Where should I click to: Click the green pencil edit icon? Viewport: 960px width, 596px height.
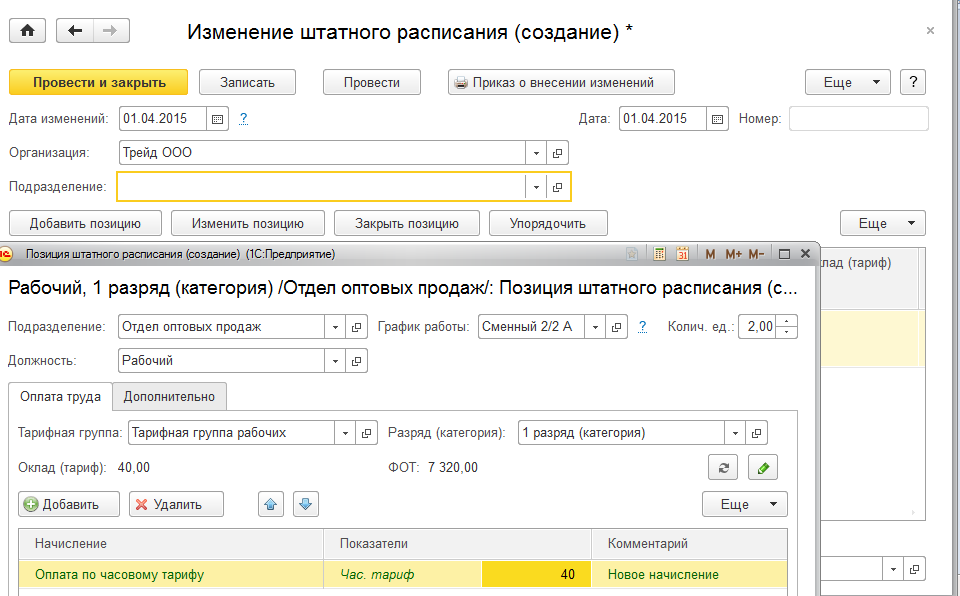coord(762,467)
